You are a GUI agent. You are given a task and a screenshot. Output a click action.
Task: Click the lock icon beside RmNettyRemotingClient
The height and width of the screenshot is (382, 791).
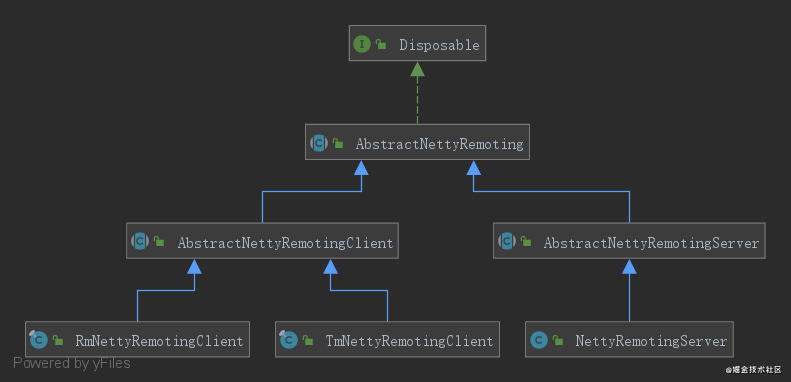tap(58, 340)
